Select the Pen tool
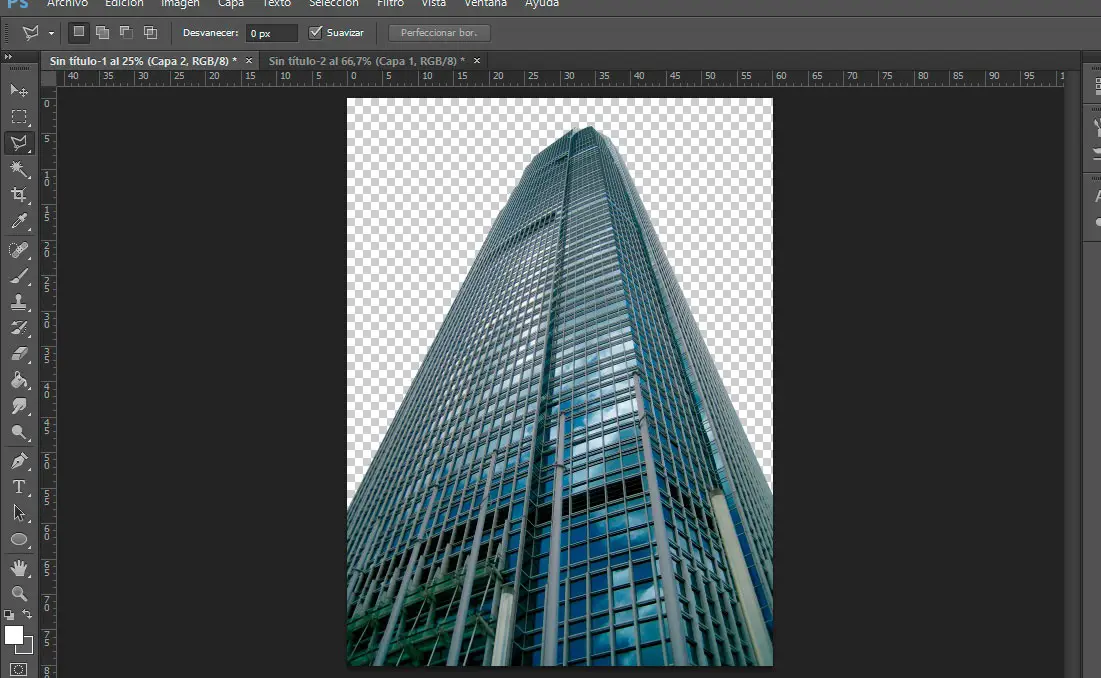The height and width of the screenshot is (678, 1101). (19, 461)
